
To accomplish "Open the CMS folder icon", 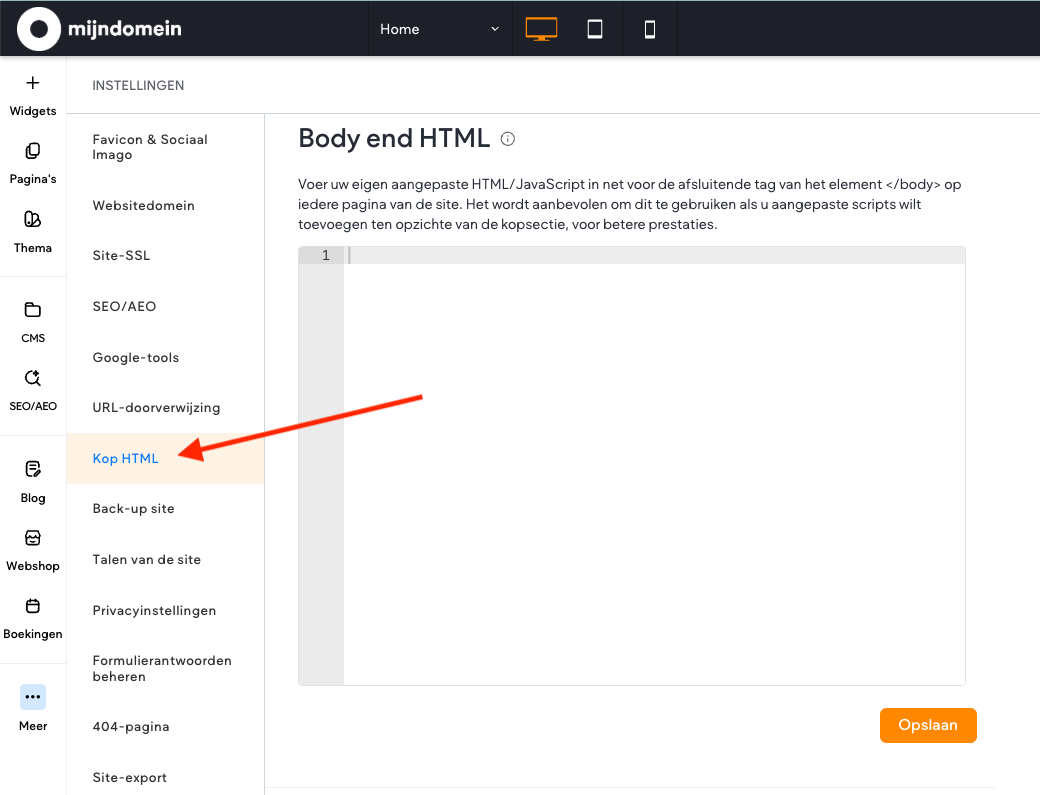I will pos(33,310).
